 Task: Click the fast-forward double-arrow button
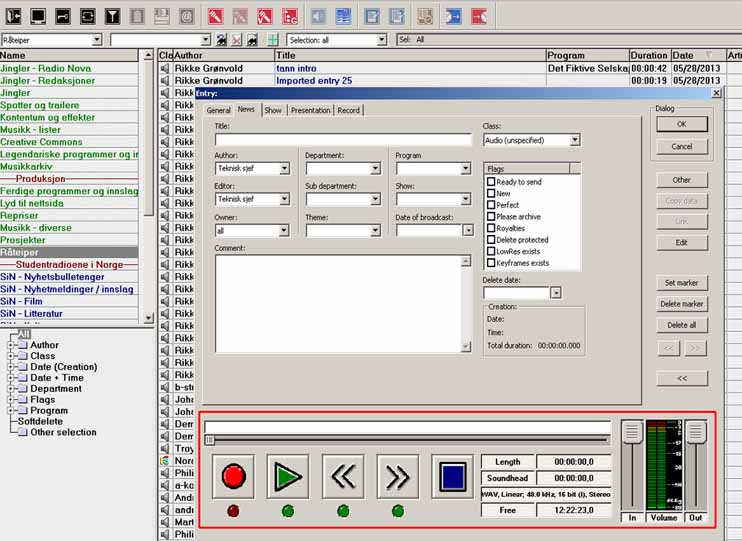(398, 476)
